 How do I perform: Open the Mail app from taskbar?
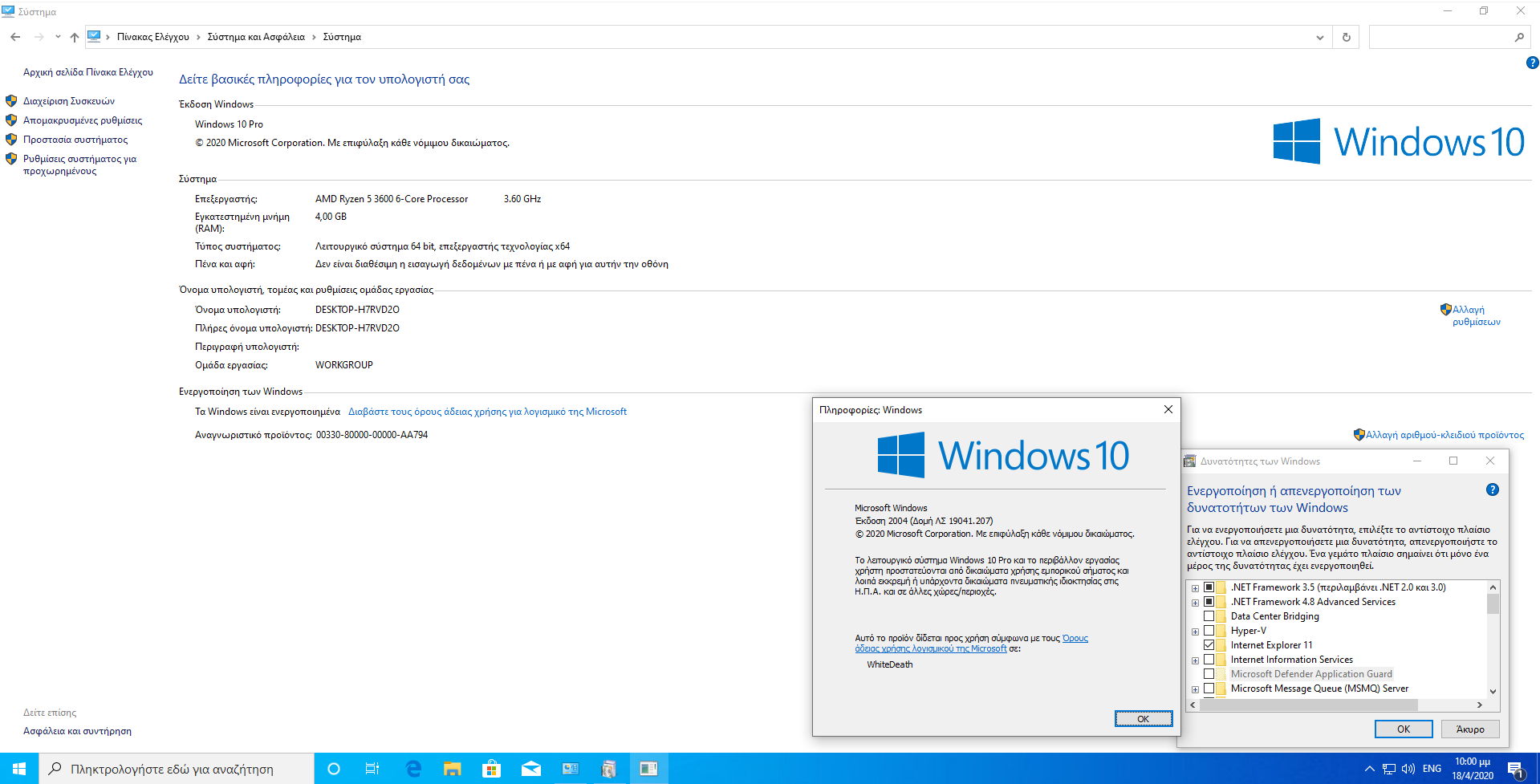(530, 769)
